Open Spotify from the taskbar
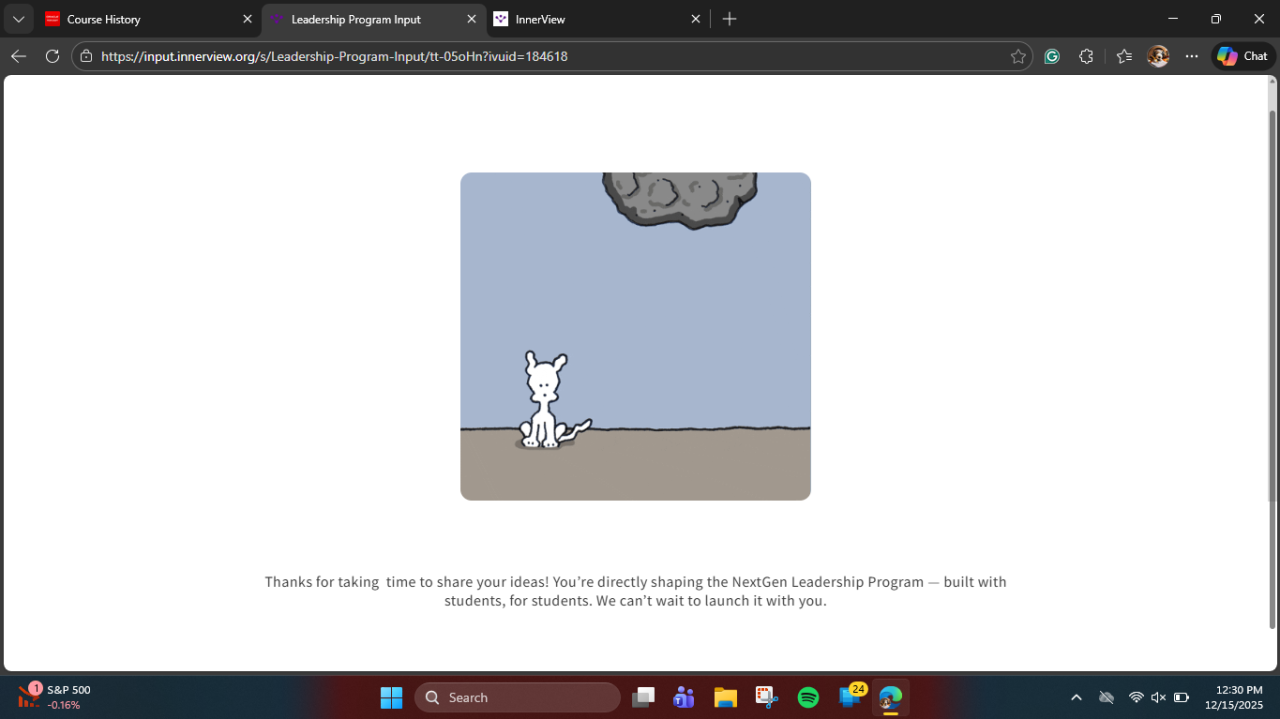This screenshot has height=719, width=1280. [808, 697]
